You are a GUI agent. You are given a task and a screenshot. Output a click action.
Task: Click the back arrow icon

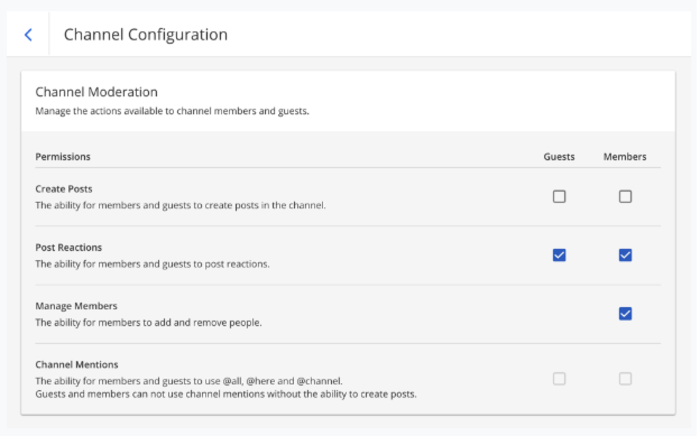28,35
